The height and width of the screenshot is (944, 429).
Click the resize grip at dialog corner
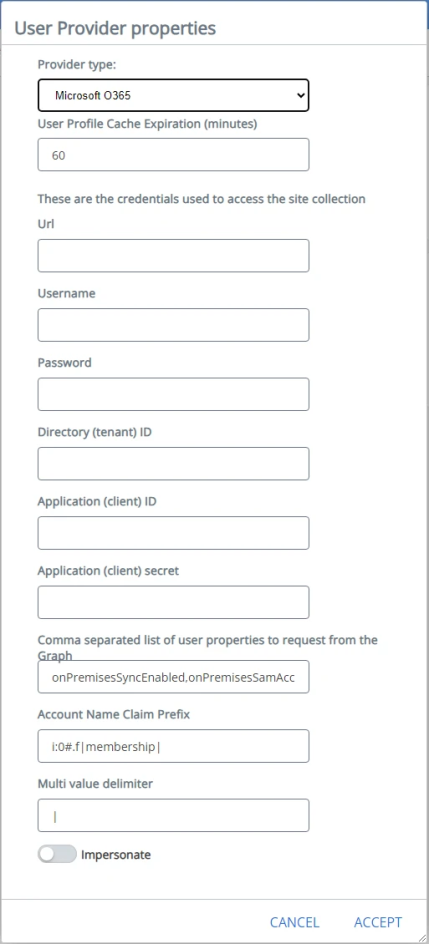point(423,938)
